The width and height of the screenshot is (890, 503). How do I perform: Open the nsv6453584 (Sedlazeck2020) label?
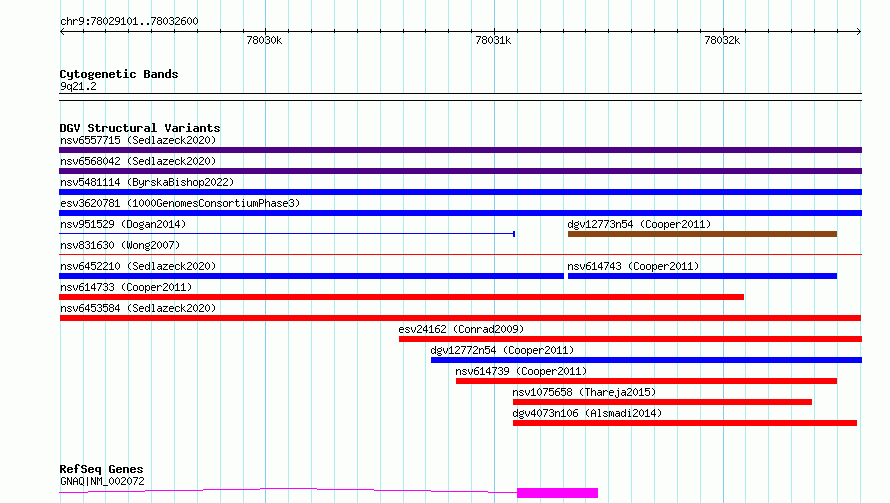138,308
